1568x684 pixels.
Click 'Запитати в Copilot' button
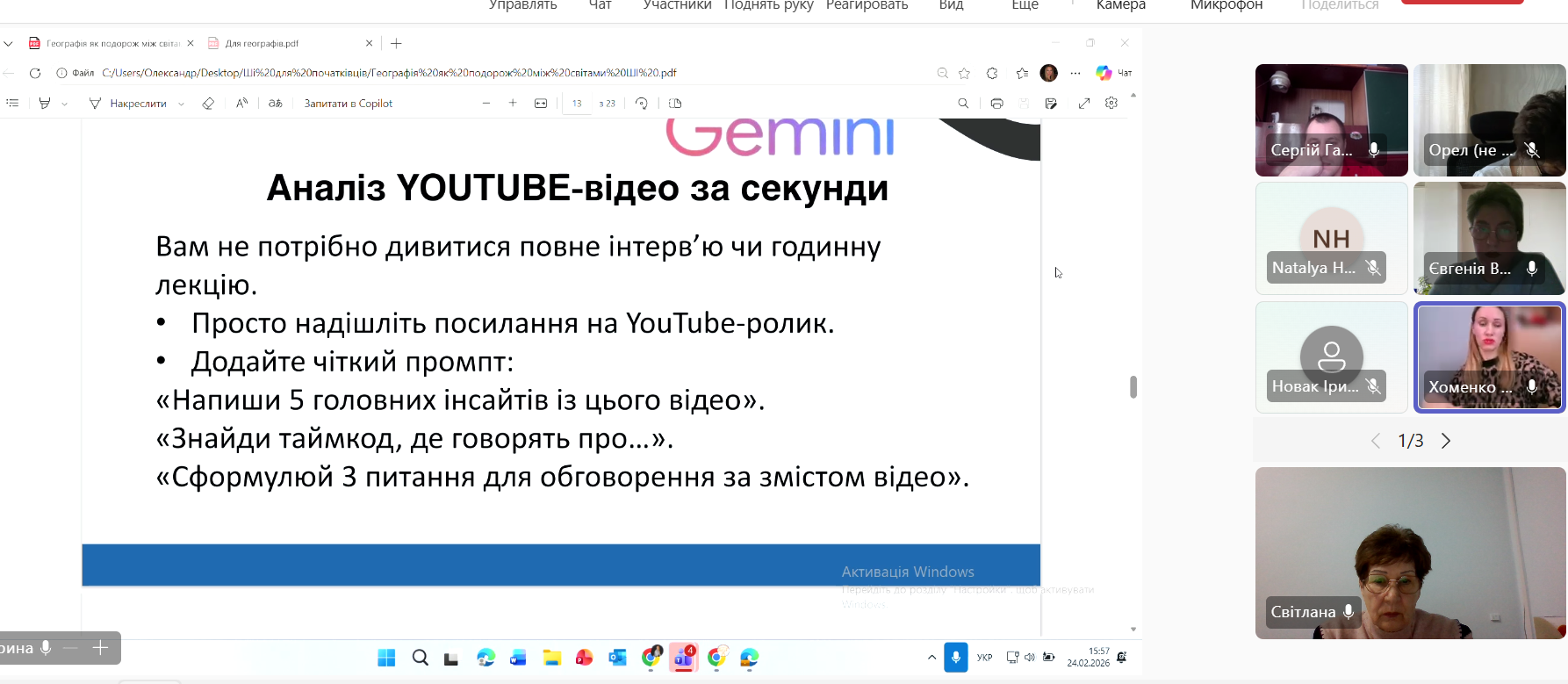click(x=348, y=104)
